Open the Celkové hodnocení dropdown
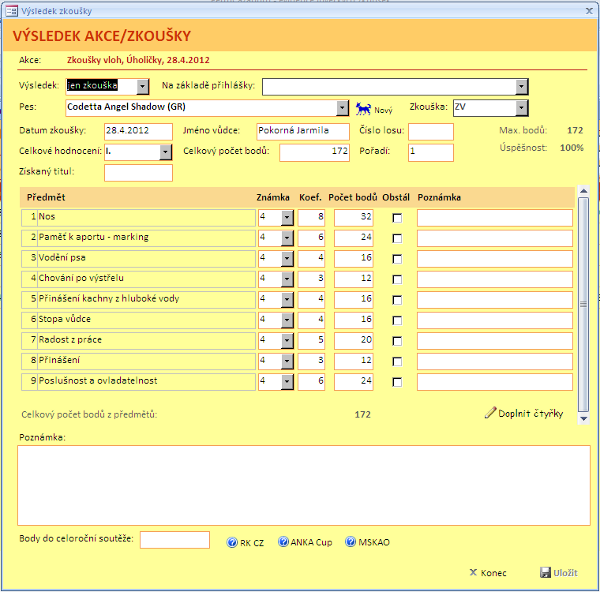The height and width of the screenshot is (592, 600). click(x=165, y=152)
